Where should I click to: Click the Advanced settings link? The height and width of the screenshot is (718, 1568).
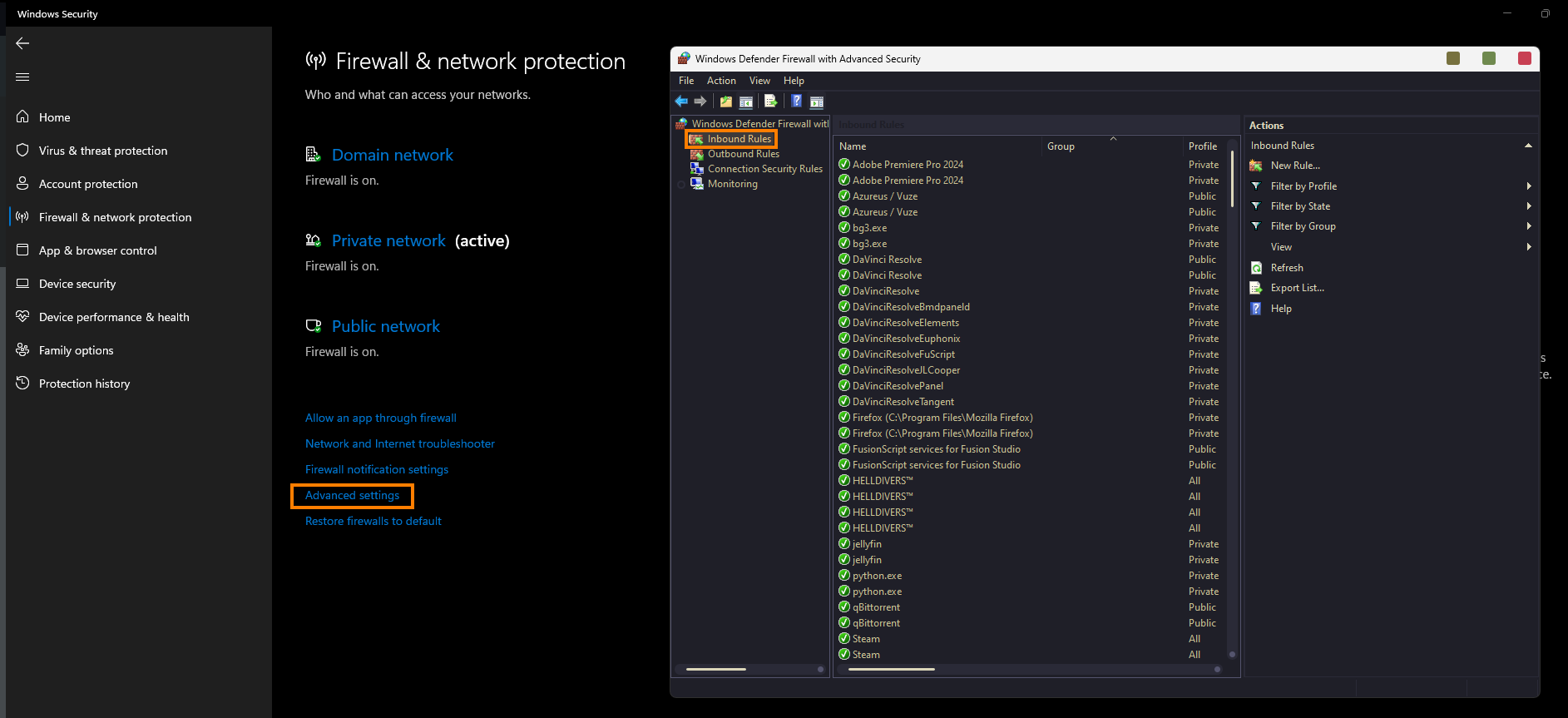pos(353,495)
